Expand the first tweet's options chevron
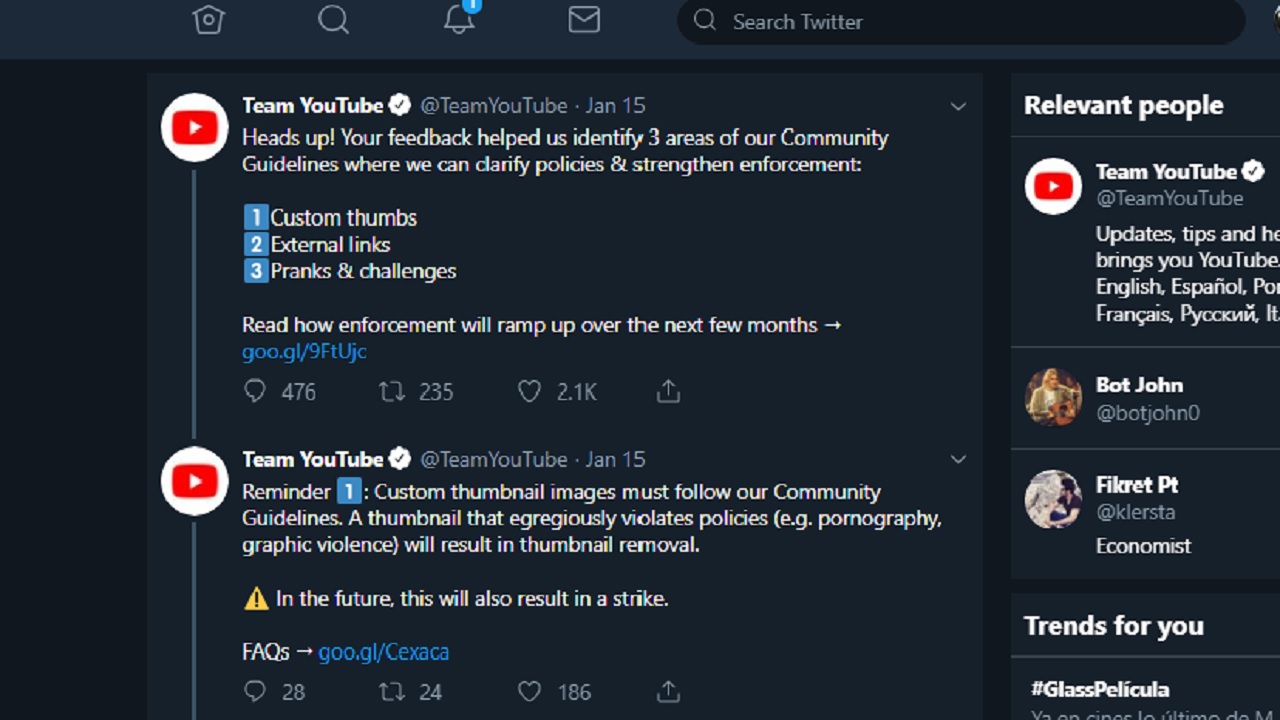Viewport: 1280px width, 720px height. 958,106
